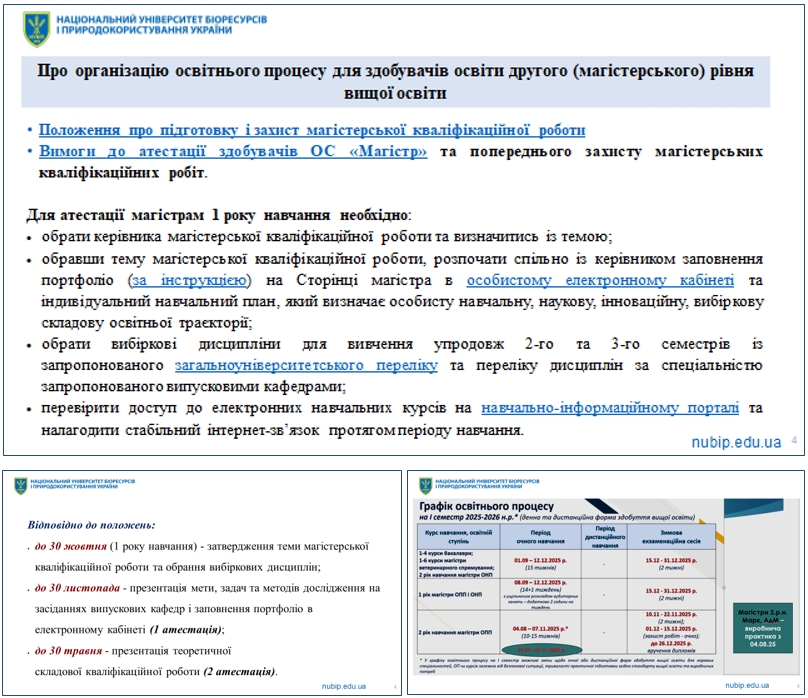Viewport: 808px width, 698px height.
Task: Click the NUBiP crest logo in the 'Графік освітнього процесу' slide
Action: tap(425, 485)
